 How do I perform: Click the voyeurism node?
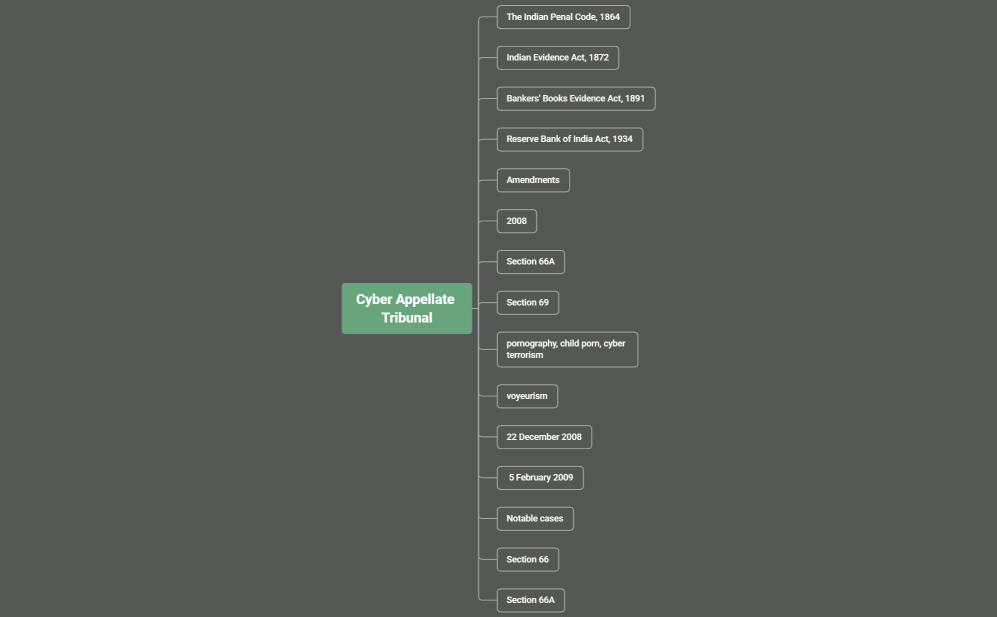pyautogui.click(x=527, y=396)
